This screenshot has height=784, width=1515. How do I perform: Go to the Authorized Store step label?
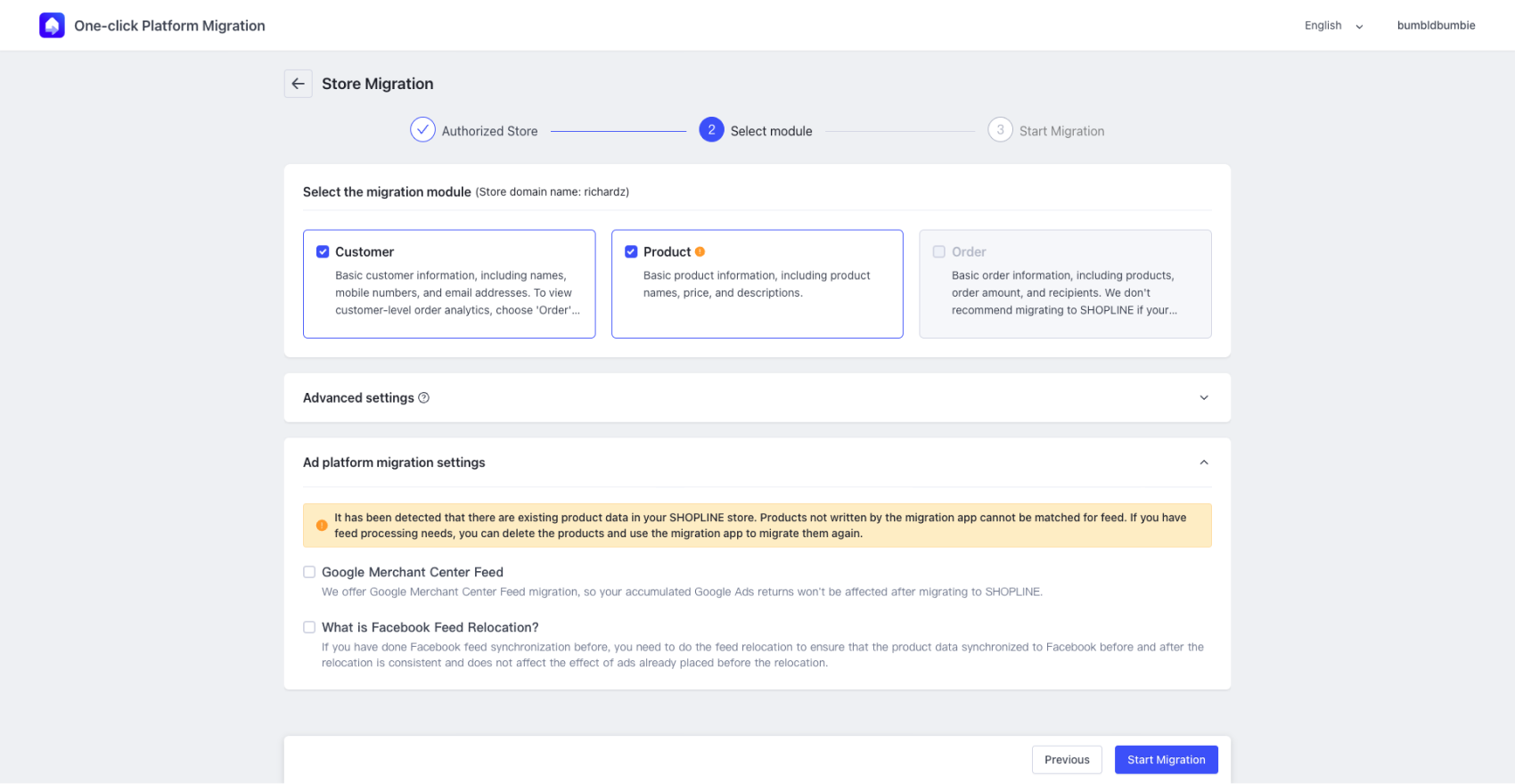pos(489,131)
